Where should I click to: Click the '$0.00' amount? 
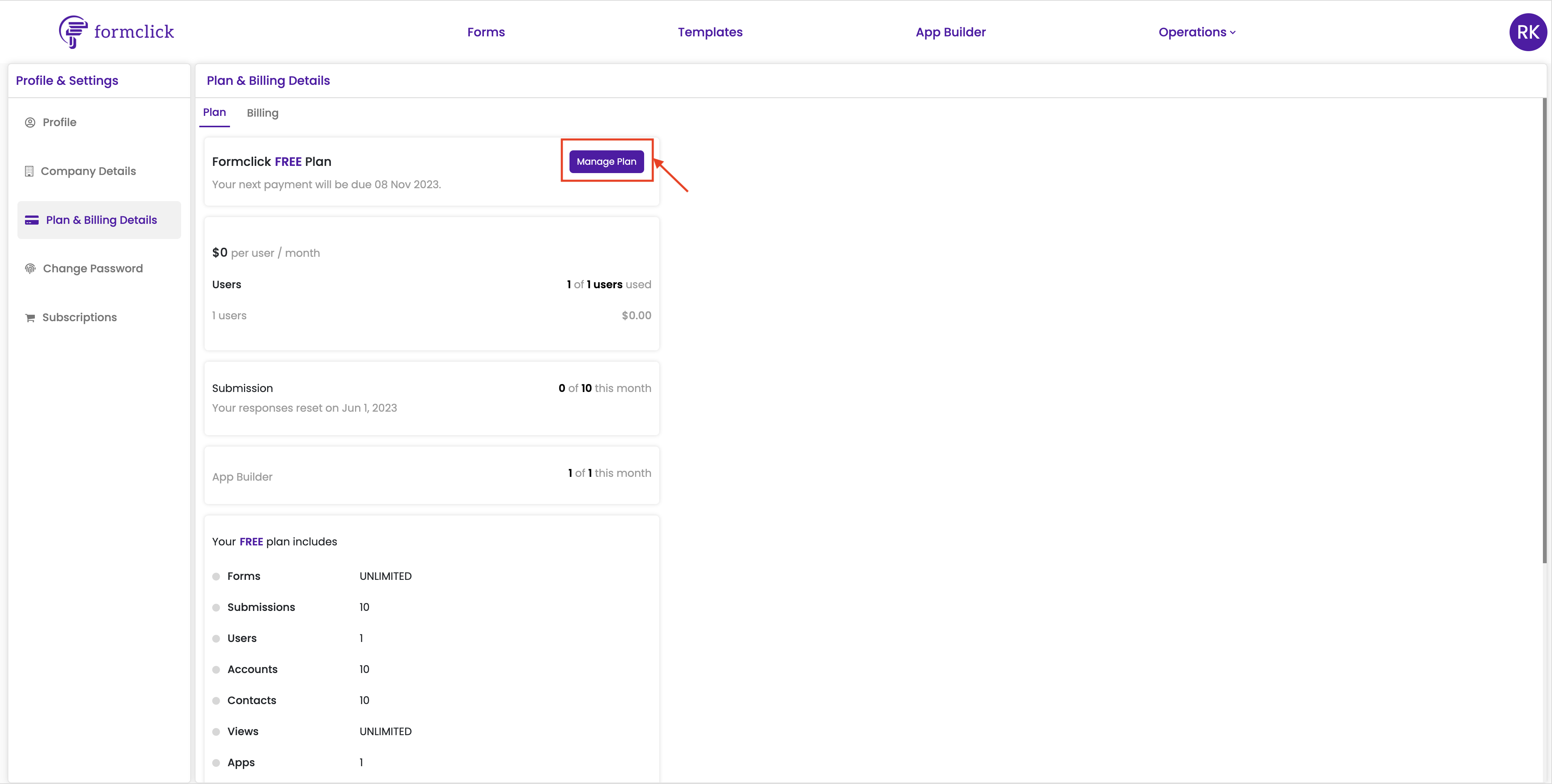coord(636,315)
